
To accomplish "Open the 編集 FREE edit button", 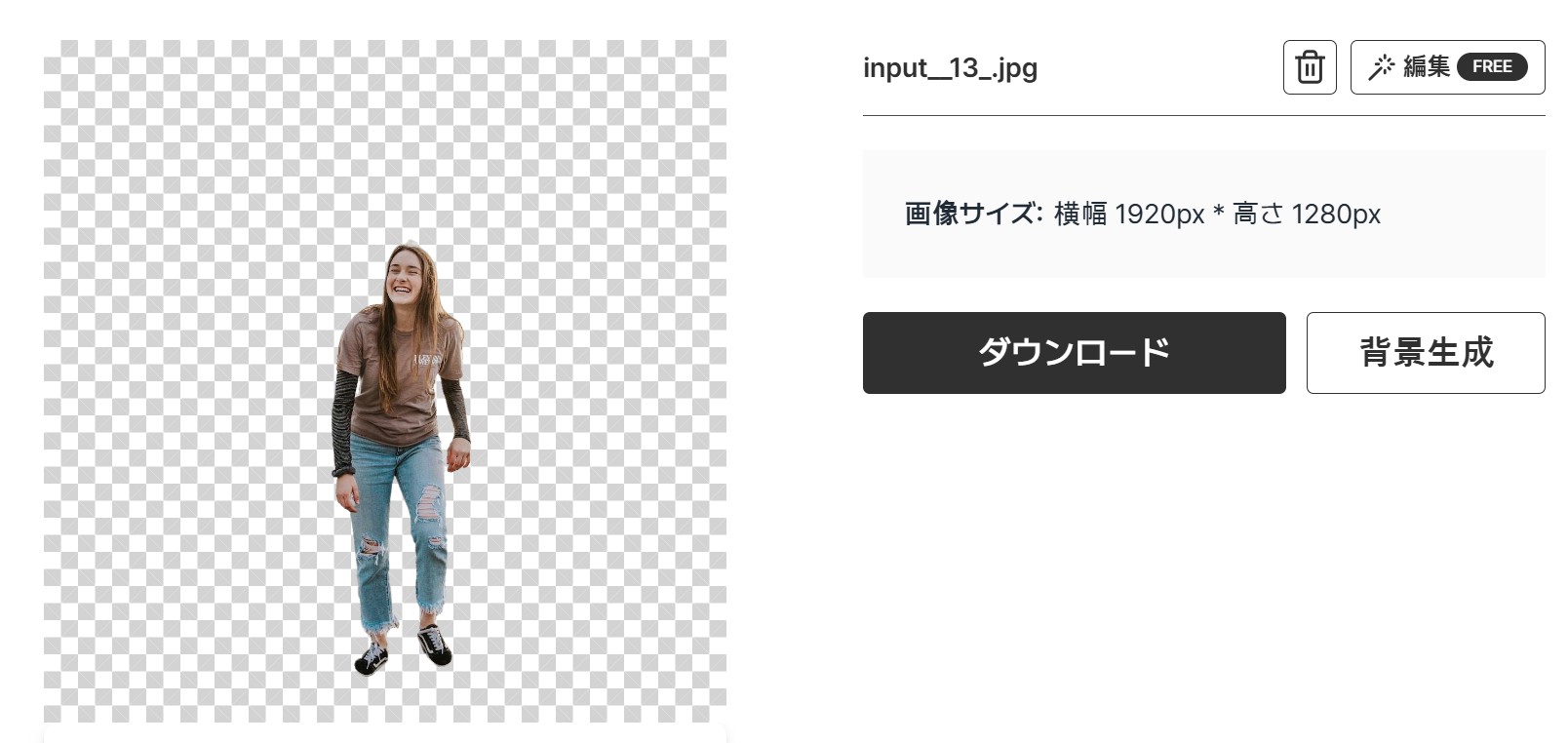I will point(1447,67).
